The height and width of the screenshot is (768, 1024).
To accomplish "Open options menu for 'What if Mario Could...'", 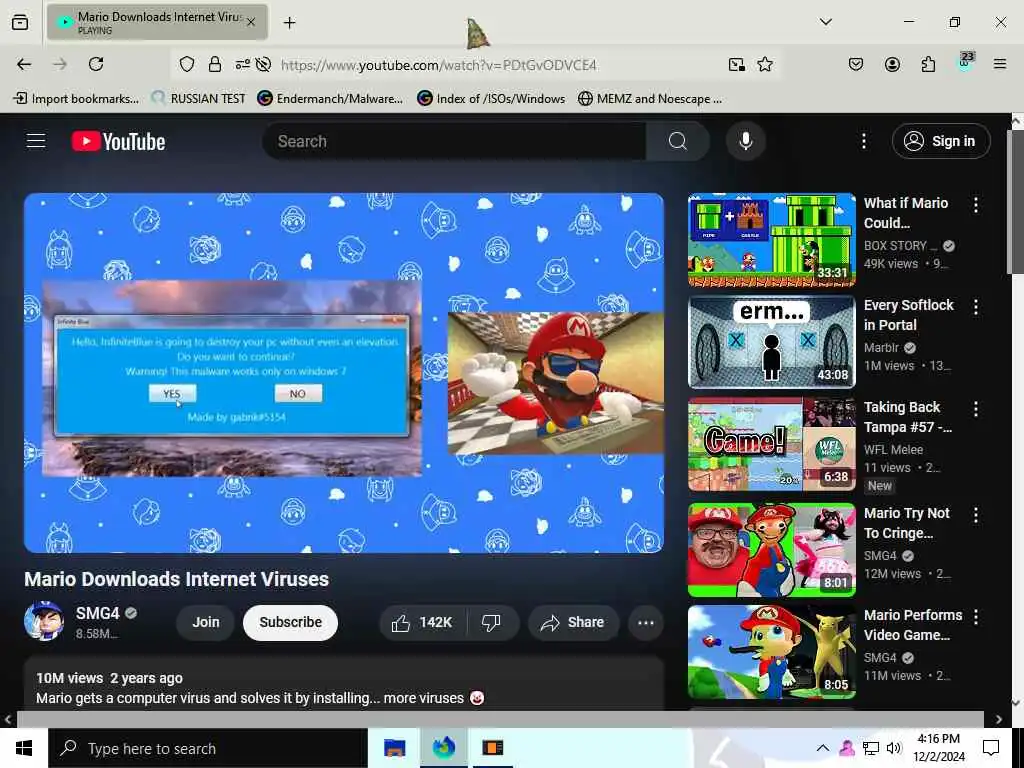I will click(976, 205).
